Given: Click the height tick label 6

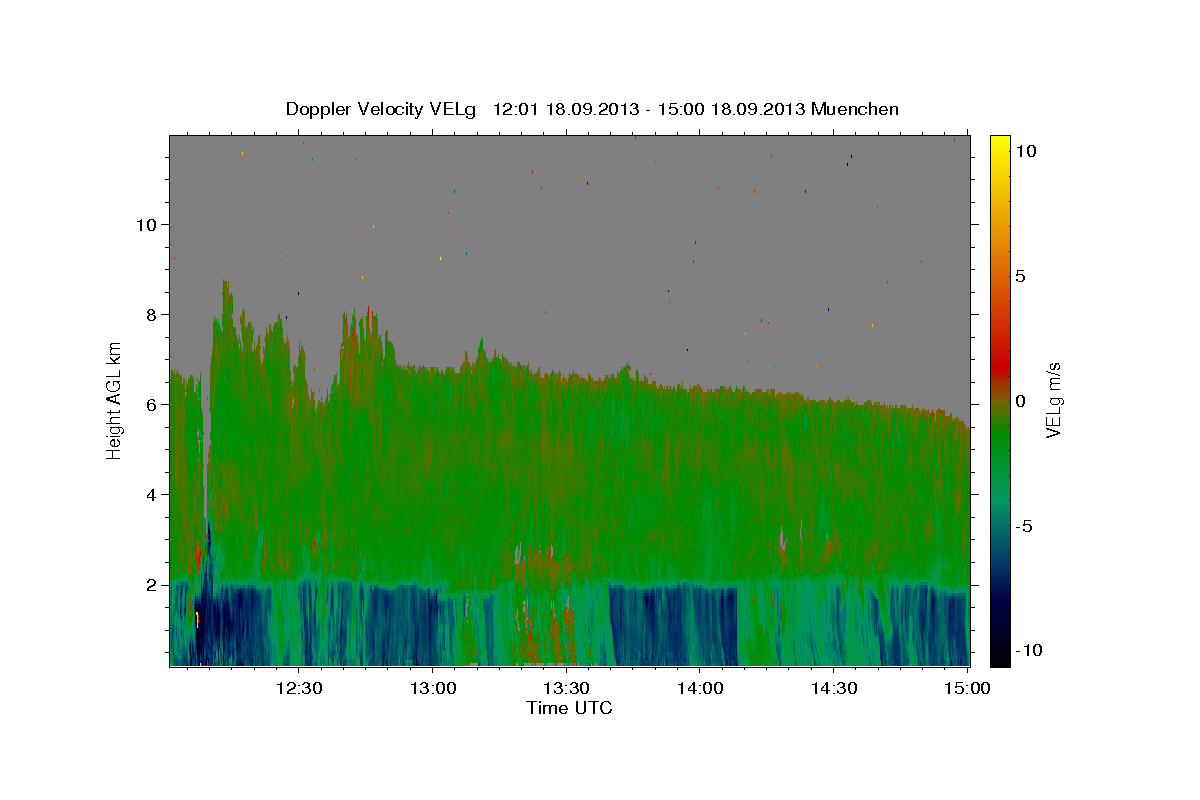Looking at the screenshot, I should coord(150,405).
